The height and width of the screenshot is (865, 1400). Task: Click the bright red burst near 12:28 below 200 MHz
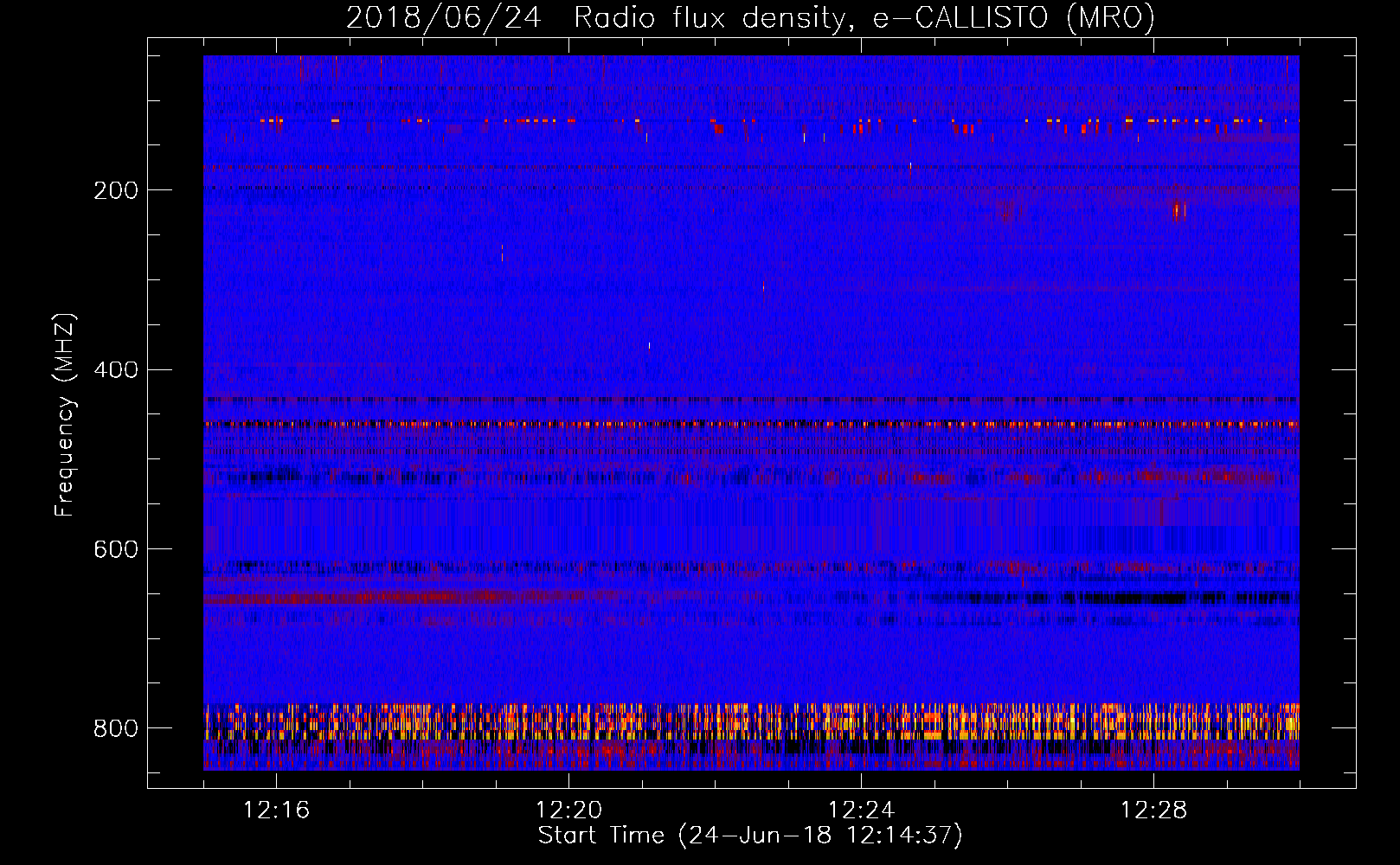click(1176, 209)
